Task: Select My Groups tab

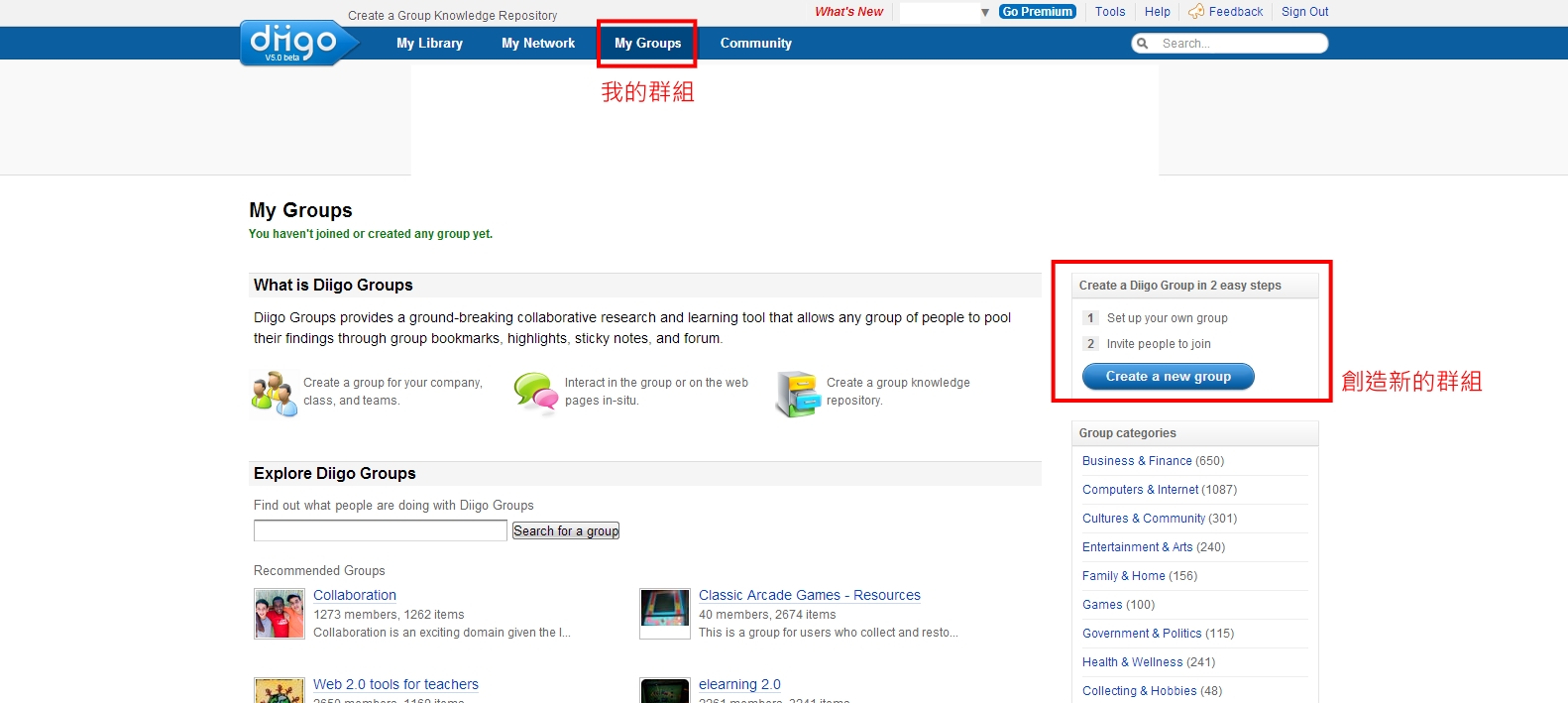Action: pyautogui.click(x=647, y=44)
